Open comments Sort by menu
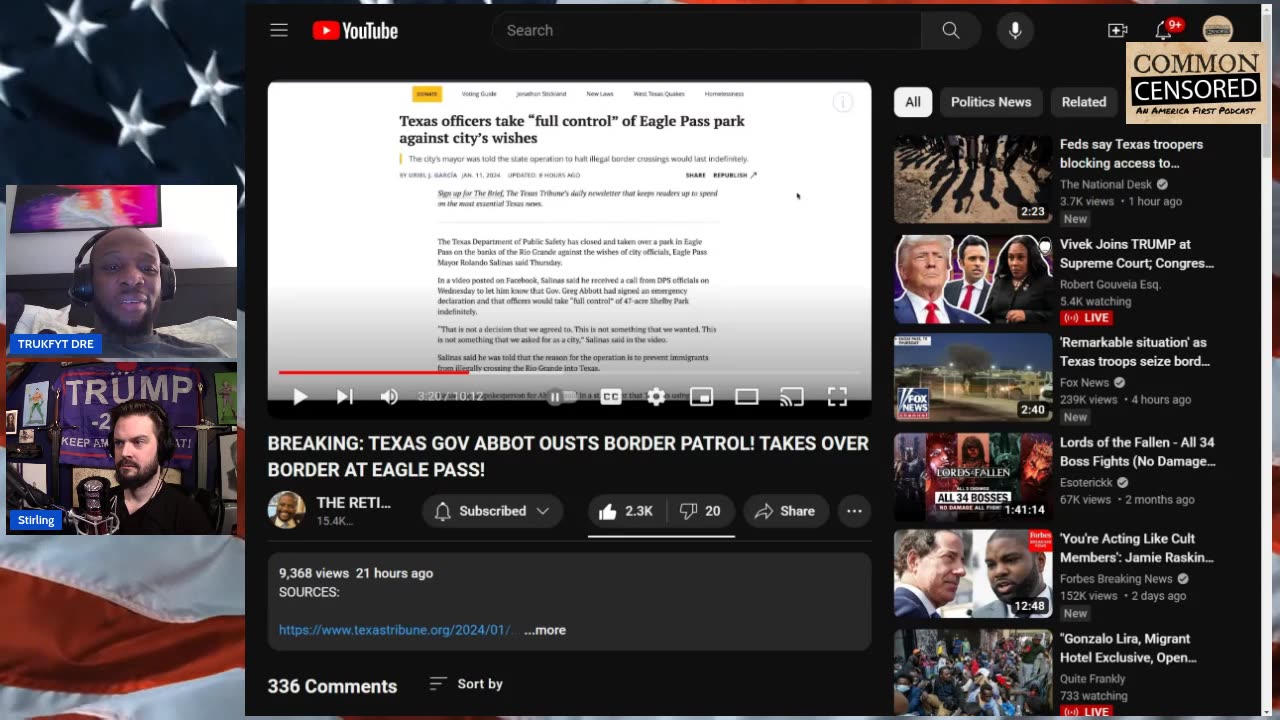The height and width of the screenshot is (720, 1280). tap(466, 684)
